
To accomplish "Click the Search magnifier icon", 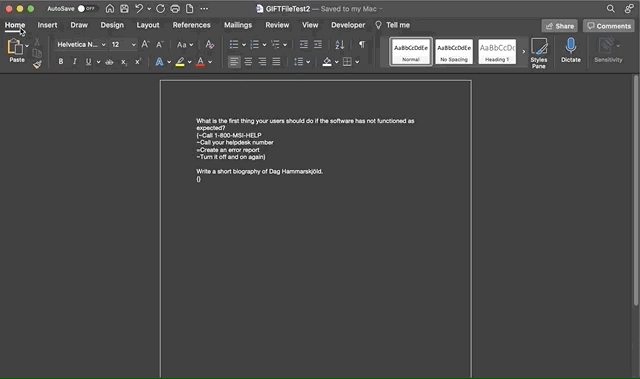I will click(x=611, y=9).
